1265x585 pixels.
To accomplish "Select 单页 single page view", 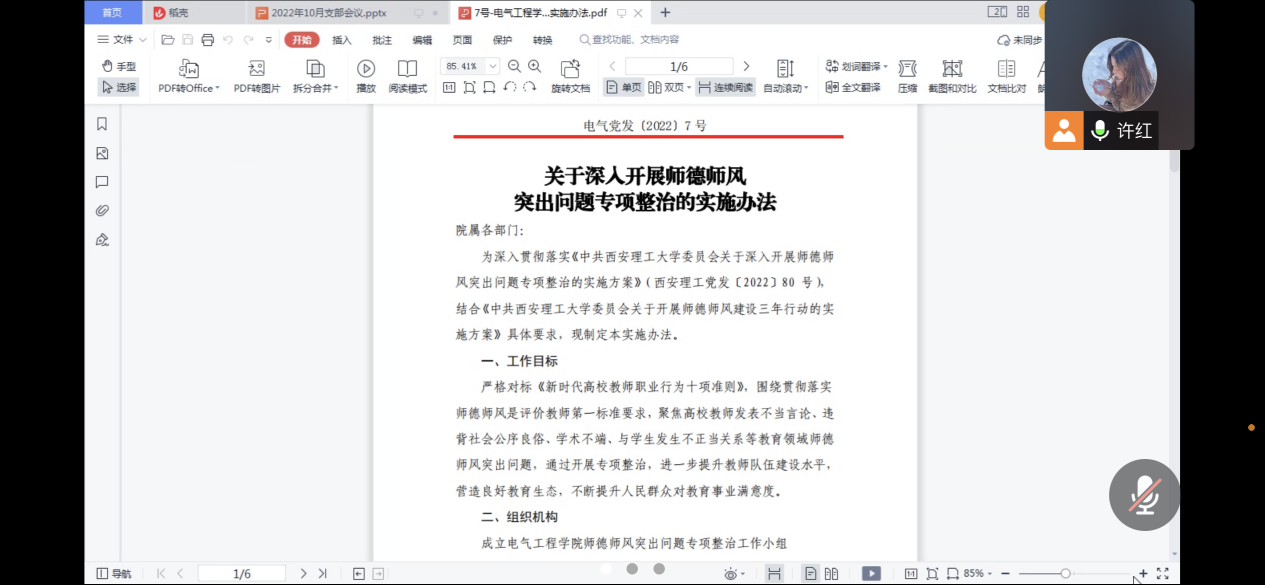I will tap(623, 88).
